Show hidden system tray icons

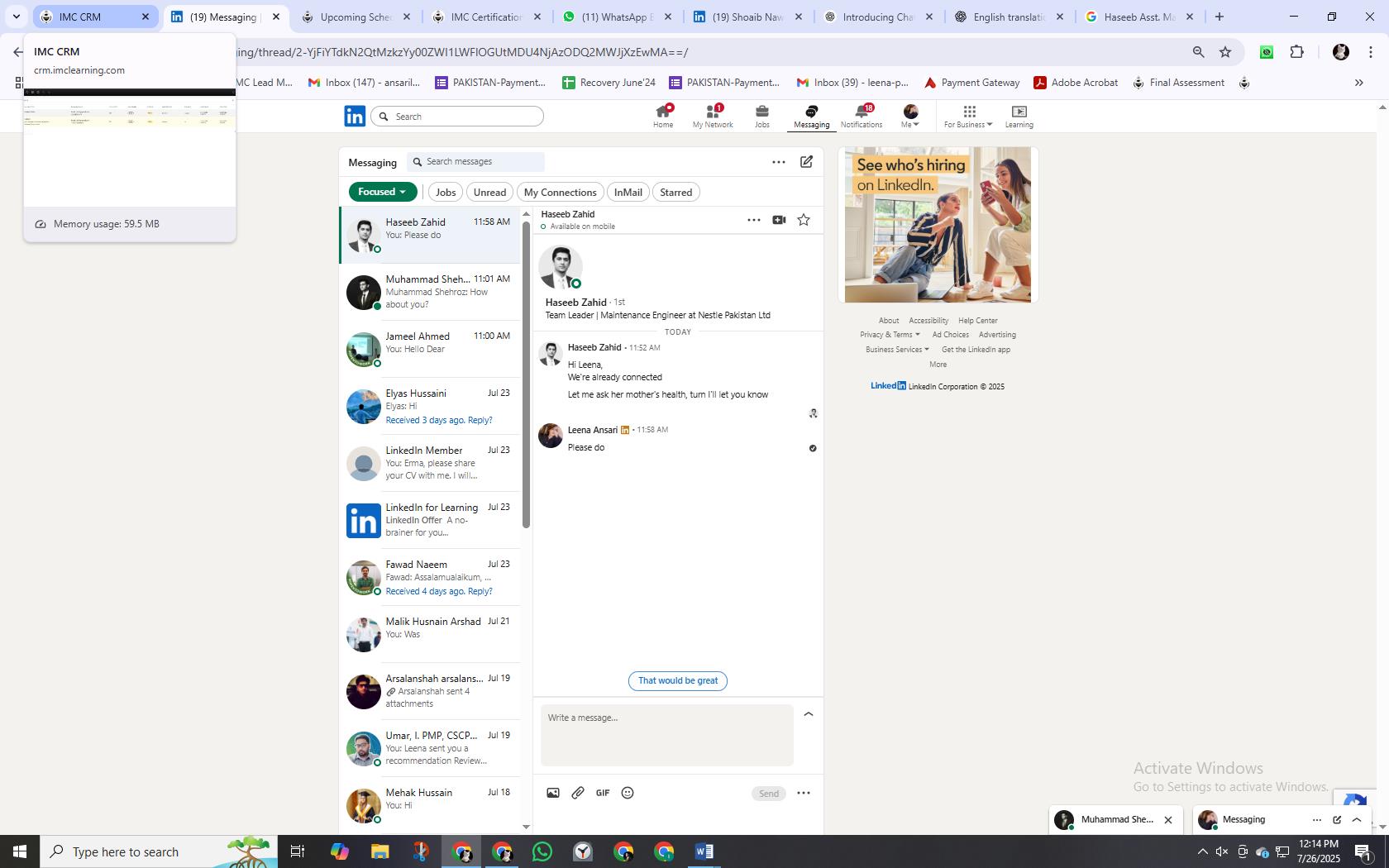pos(1202,851)
